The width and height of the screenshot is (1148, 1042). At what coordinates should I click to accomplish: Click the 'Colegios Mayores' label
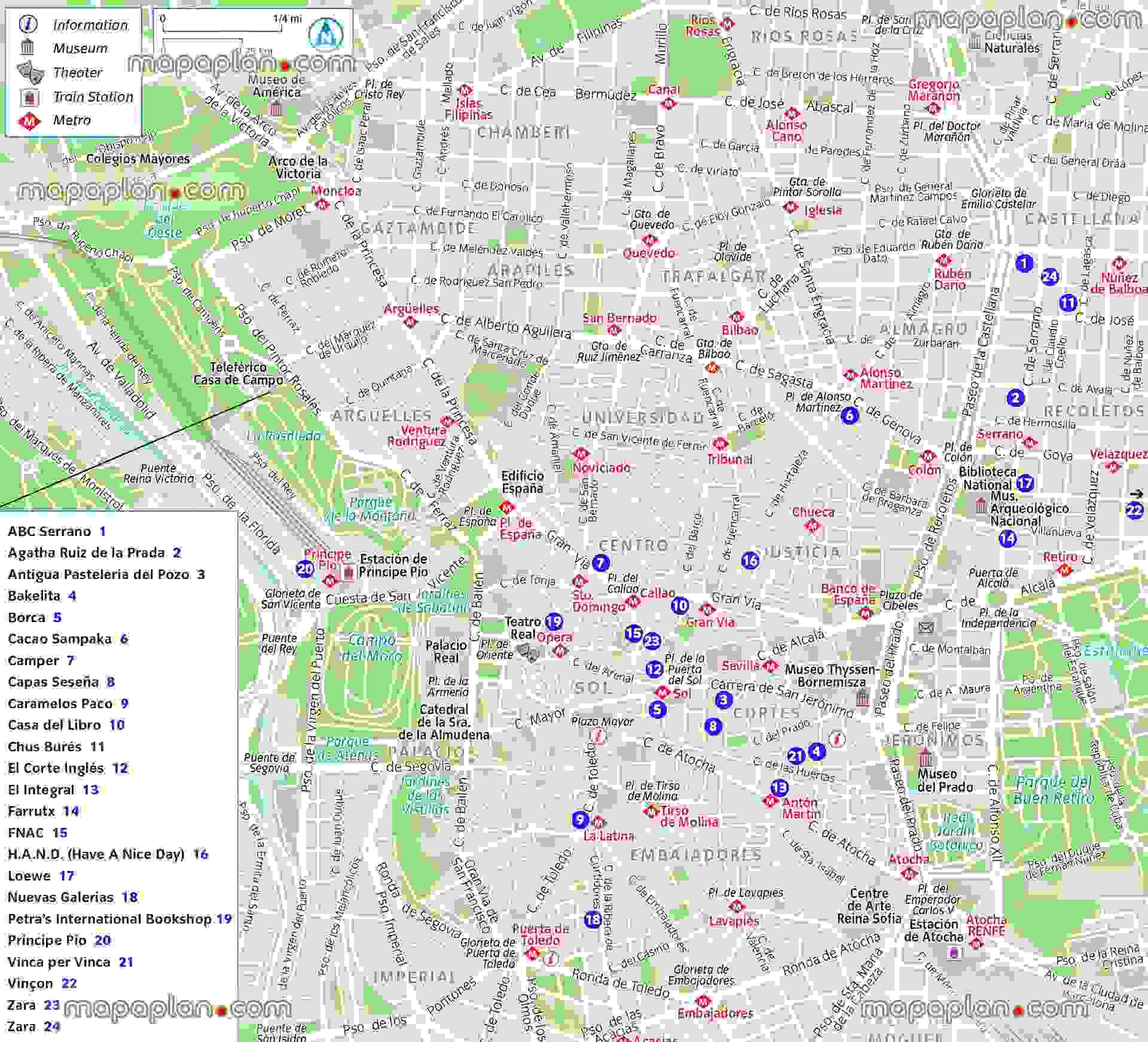click(138, 159)
